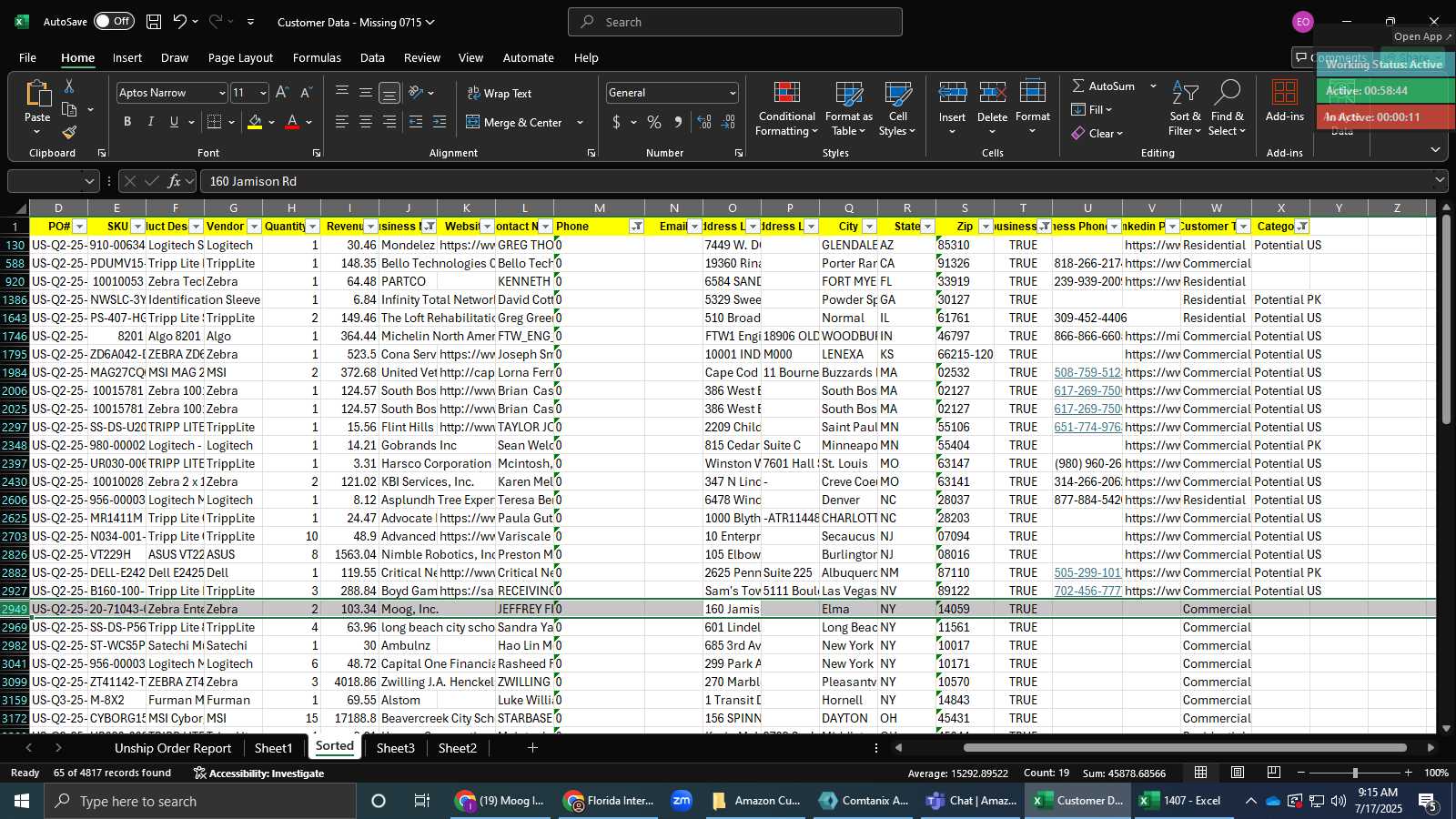Open the font color dropdown arrow
The height and width of the screenshot is (819, 1456).
pyautogui.click(x=309, y=122)
